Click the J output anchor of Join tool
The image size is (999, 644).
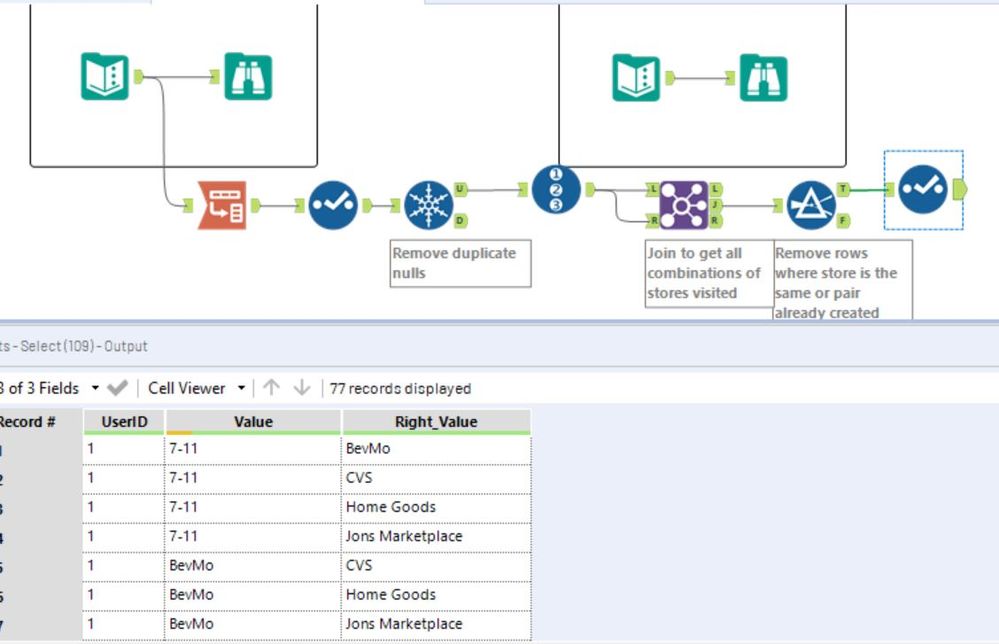coord(715,205)
